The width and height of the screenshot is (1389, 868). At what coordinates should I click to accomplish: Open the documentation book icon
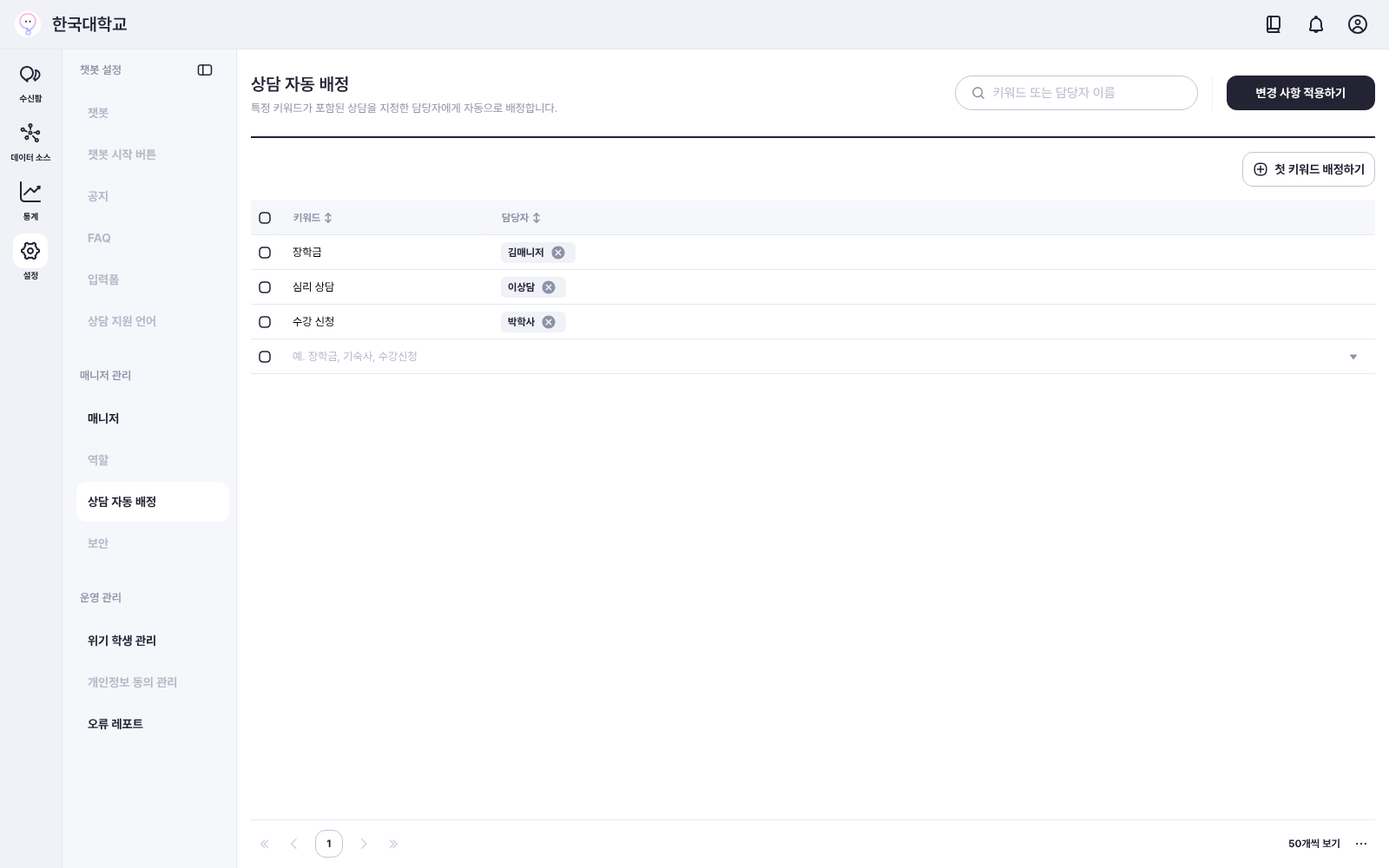(x=1274, y=24)
